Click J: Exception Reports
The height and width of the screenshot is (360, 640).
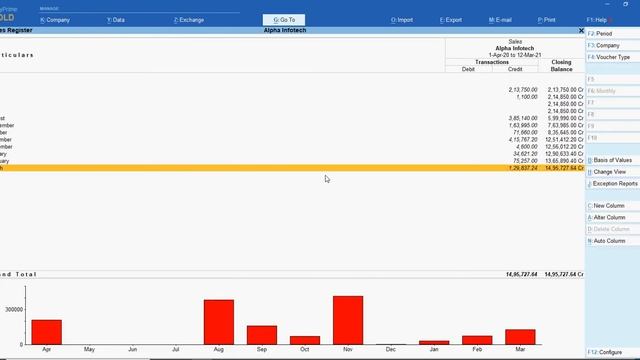tap(613, 184)
